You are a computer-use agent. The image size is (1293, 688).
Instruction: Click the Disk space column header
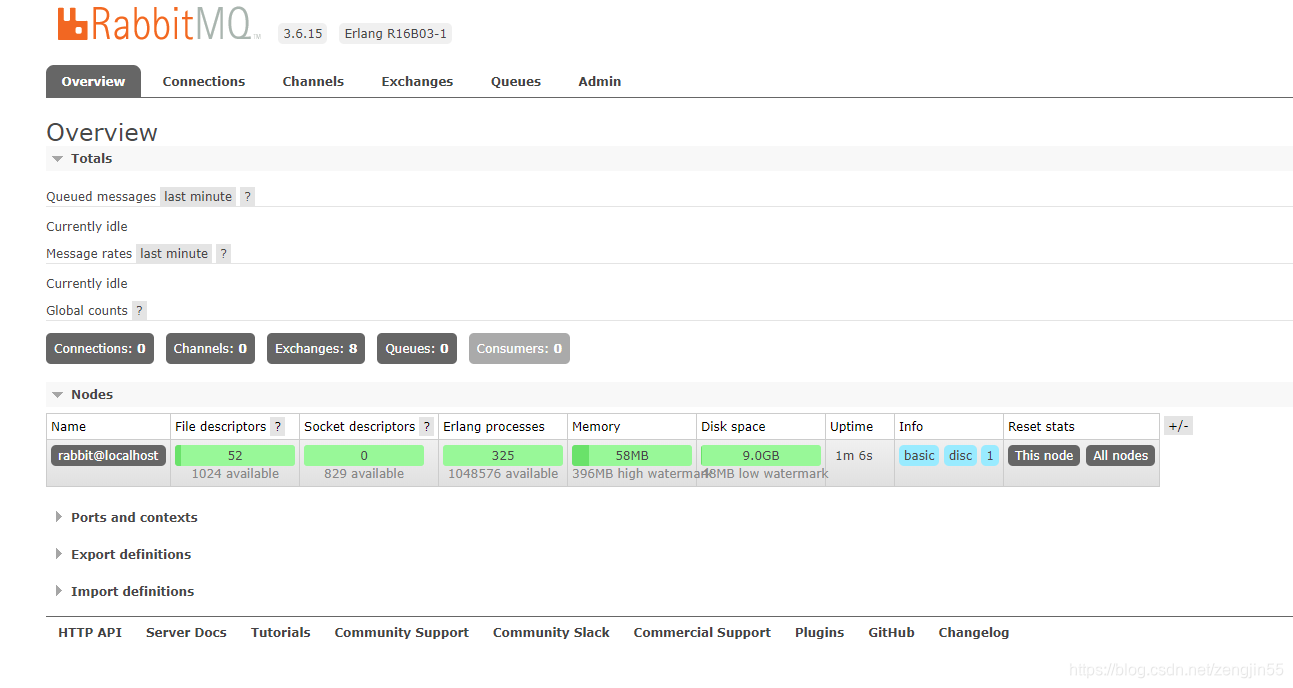pos(733,427)
